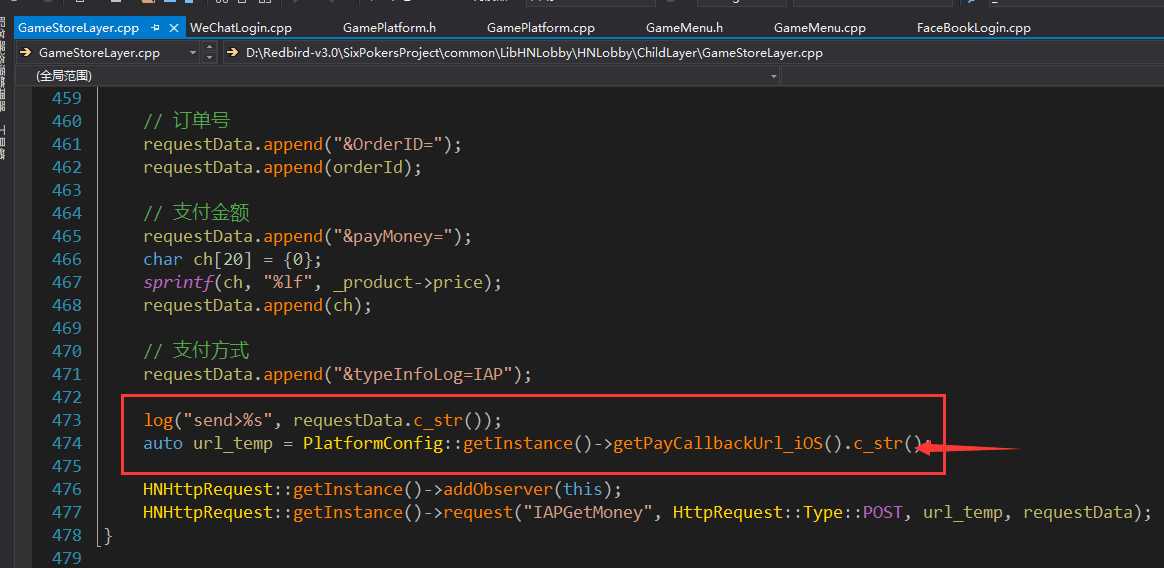Click the sprintf call on line 467

click(177, 281)
